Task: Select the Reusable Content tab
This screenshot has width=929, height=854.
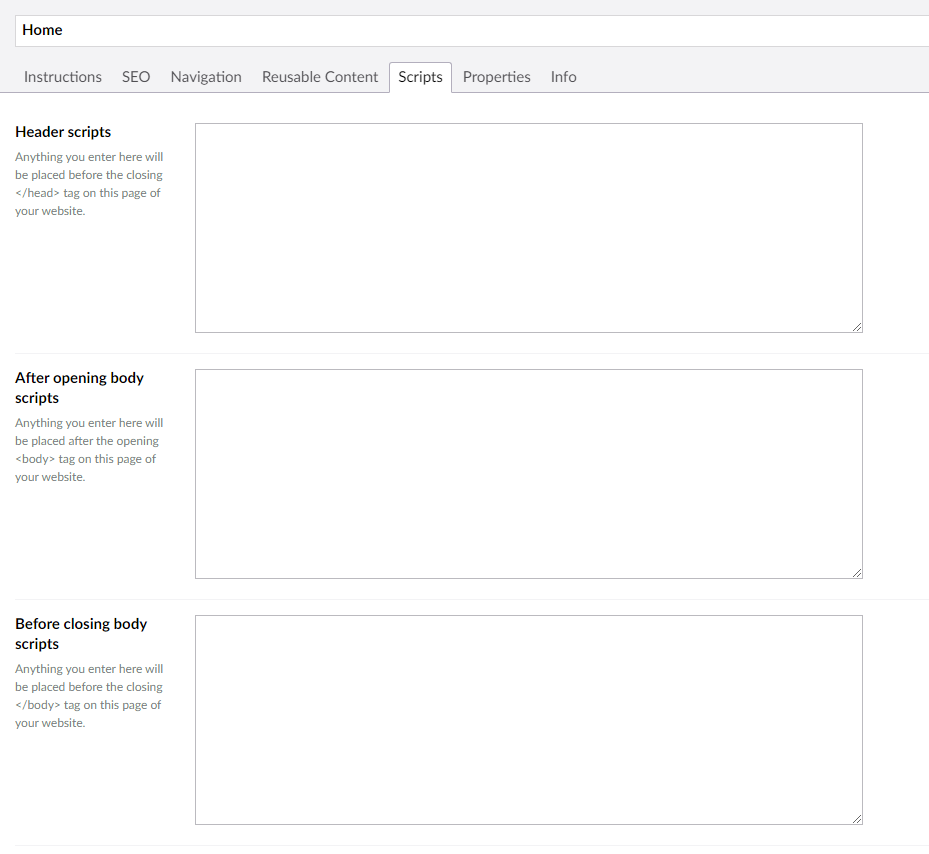Action: click(x=320, y=77)
